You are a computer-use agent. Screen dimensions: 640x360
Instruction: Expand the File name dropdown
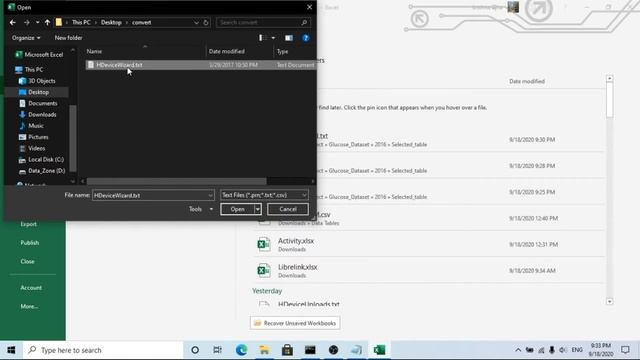coord(211,196)
